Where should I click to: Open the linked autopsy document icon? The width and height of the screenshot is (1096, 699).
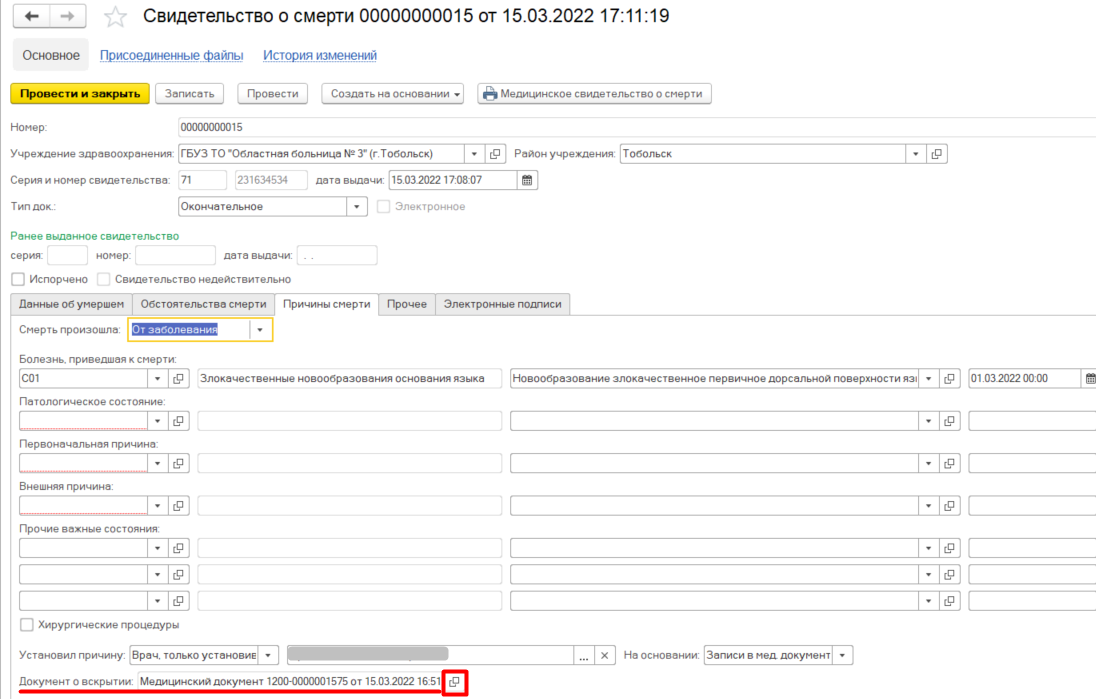click(455, 682)
